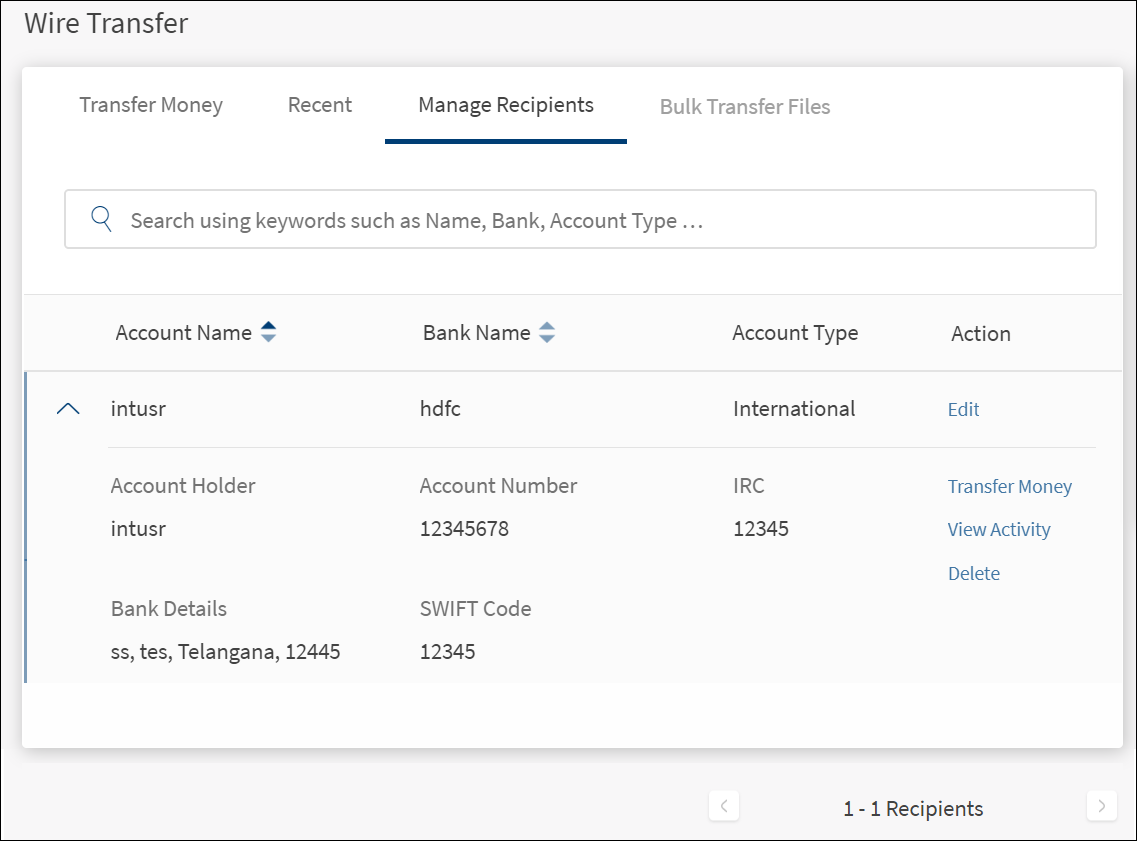Collapse the intusr recipient details row
Image resolution: width=1137 pixels, height=841 pixels.
(68, 409)
